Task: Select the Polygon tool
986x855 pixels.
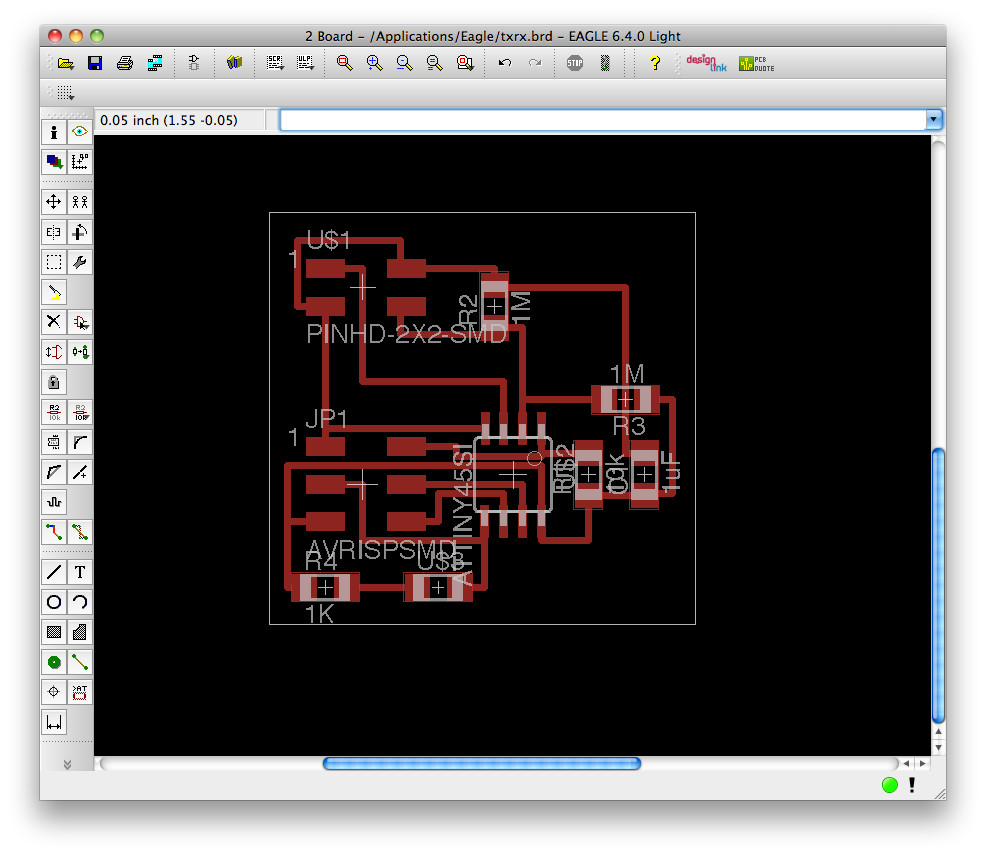Action: pyautogui.click(x=80, y=632)
